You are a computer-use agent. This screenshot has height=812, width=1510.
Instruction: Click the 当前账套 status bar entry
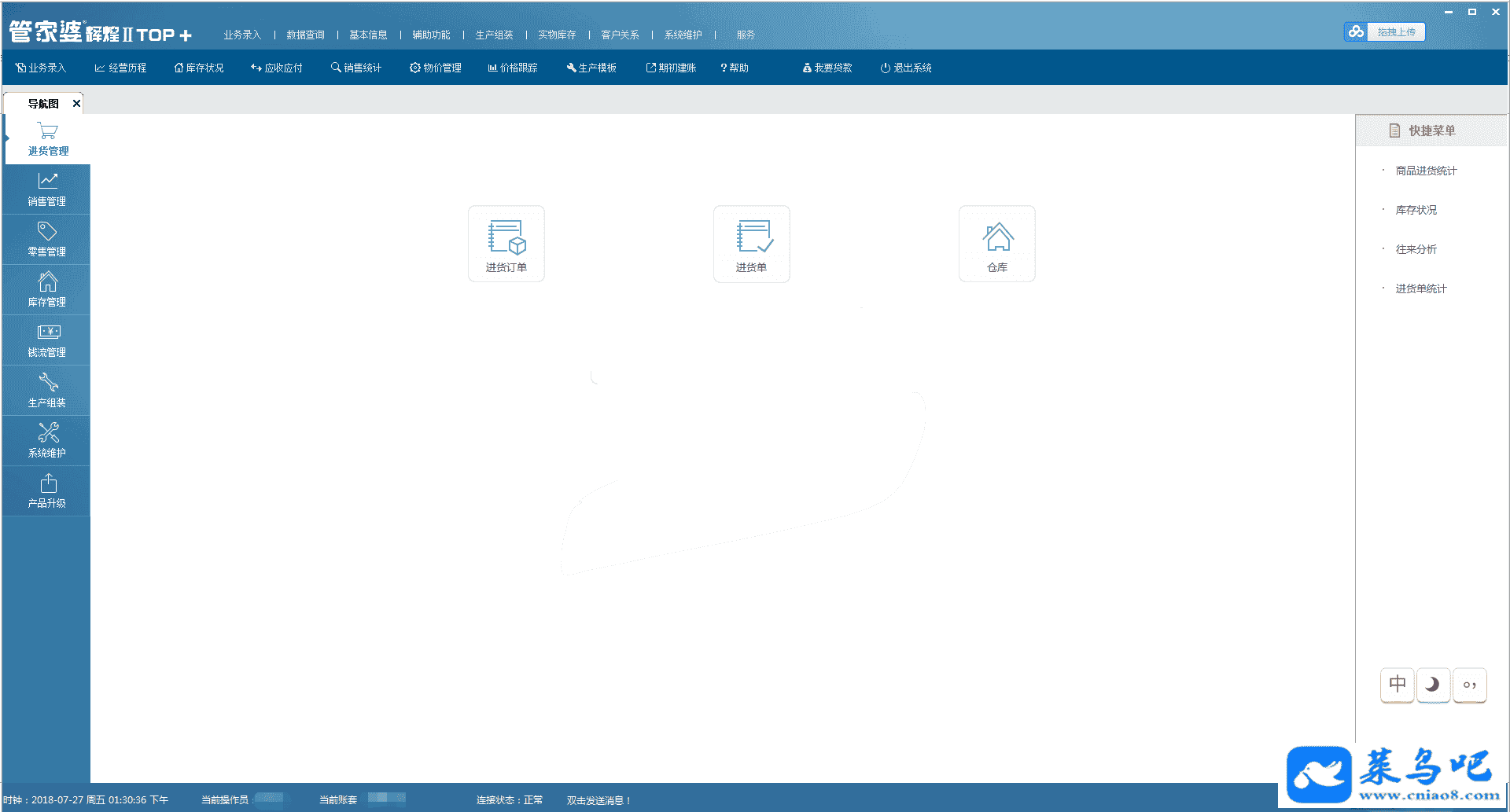(x=362, y=800)
